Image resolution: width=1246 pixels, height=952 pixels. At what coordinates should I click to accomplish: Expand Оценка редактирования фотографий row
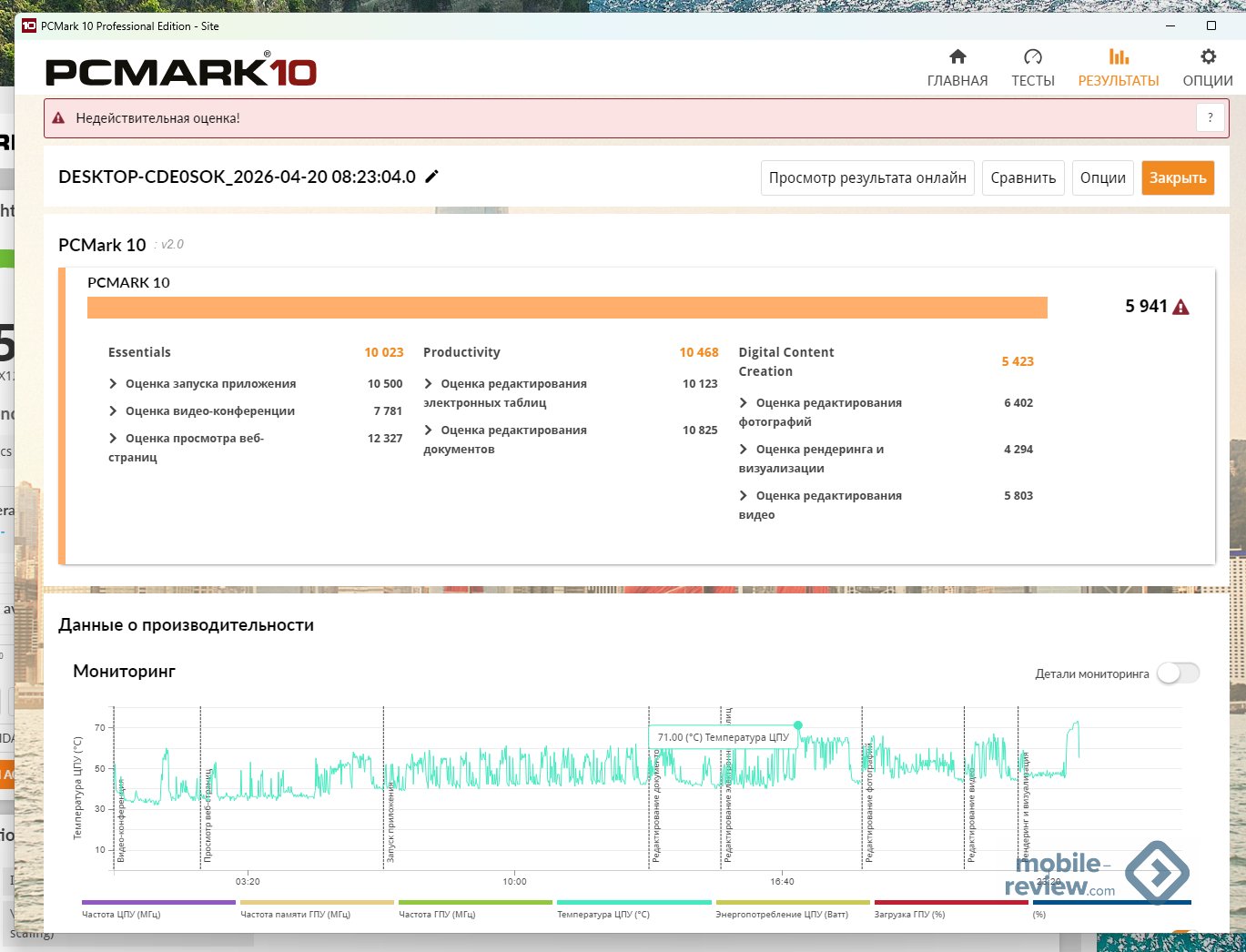click(x=745, y=403)
